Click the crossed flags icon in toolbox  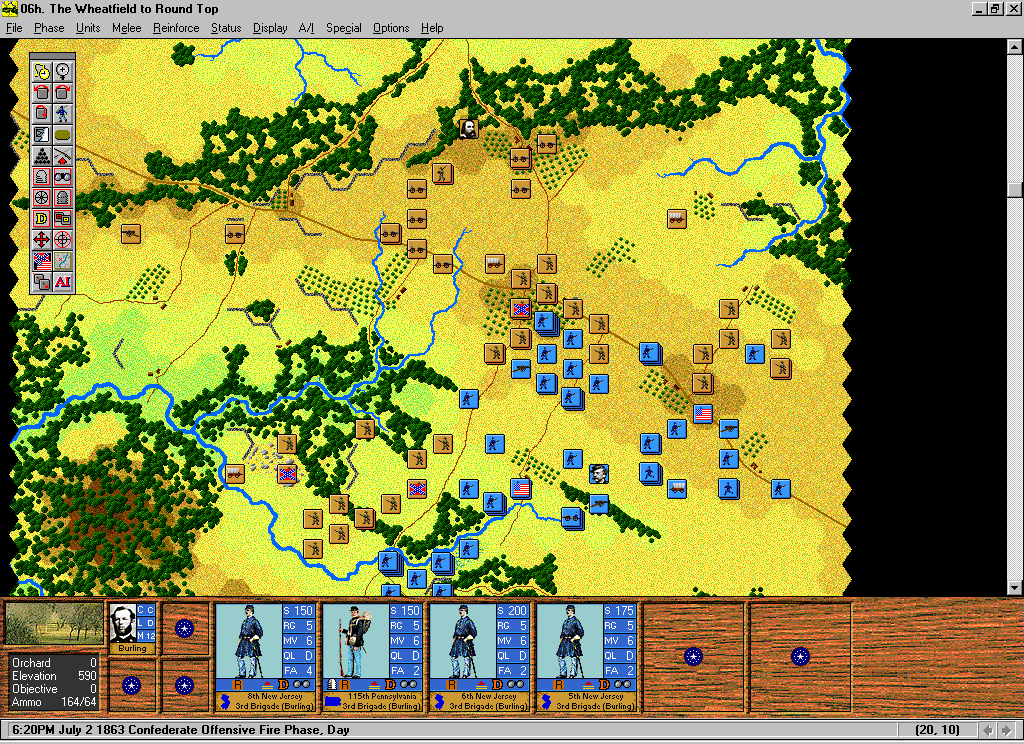pyautogui.click(x=41, y=261)
